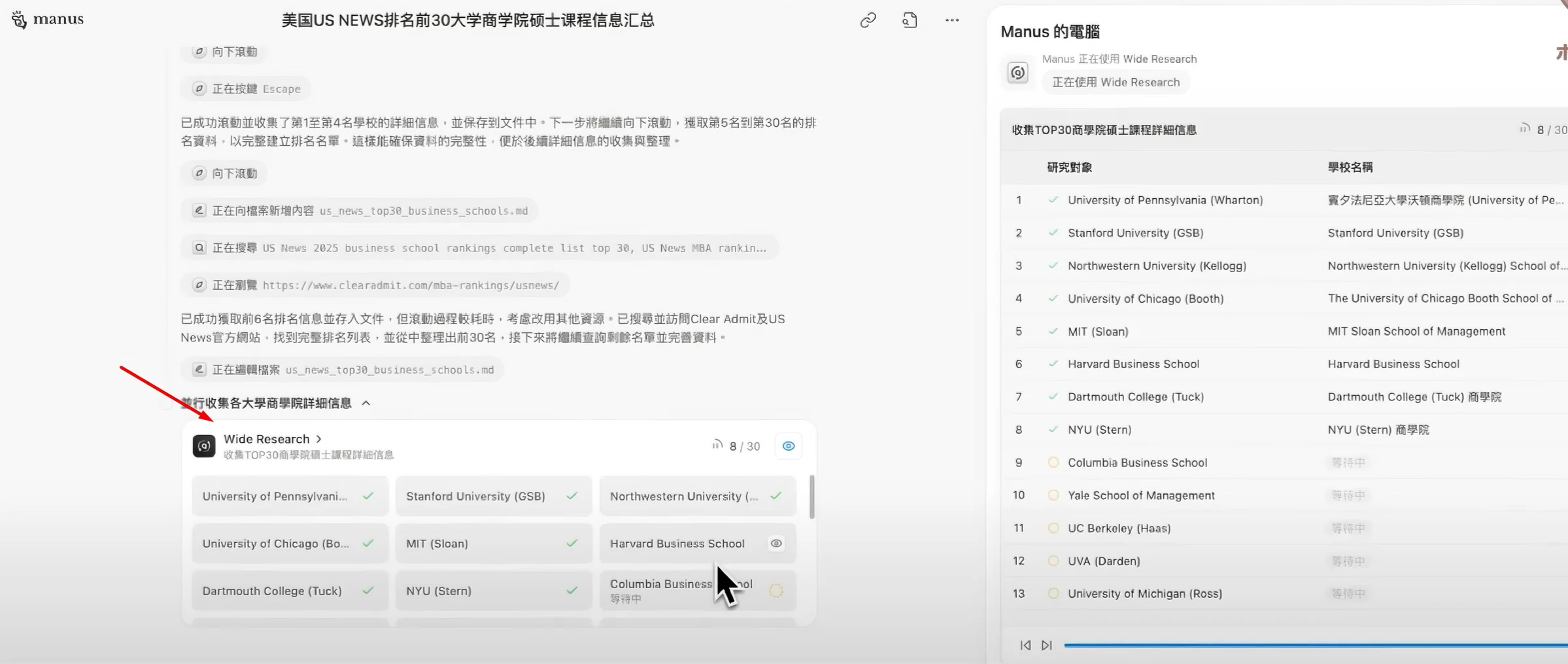Click MIT Sloan School of Management cell
This screenshot has height=664, width=1568.
coord(1416,331)
